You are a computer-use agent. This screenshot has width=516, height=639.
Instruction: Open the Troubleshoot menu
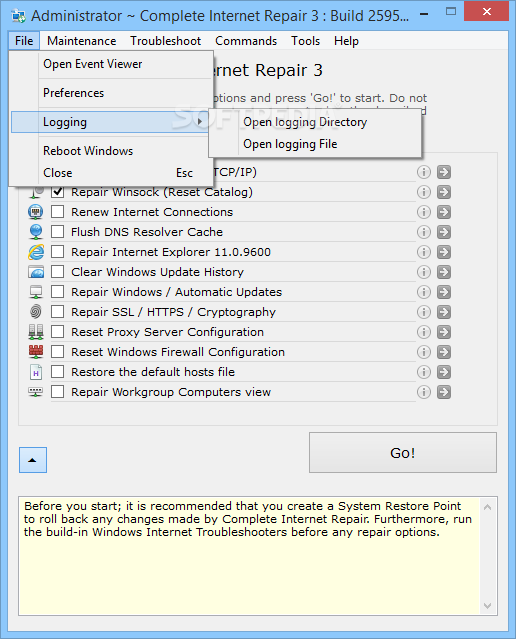point(165,41)
